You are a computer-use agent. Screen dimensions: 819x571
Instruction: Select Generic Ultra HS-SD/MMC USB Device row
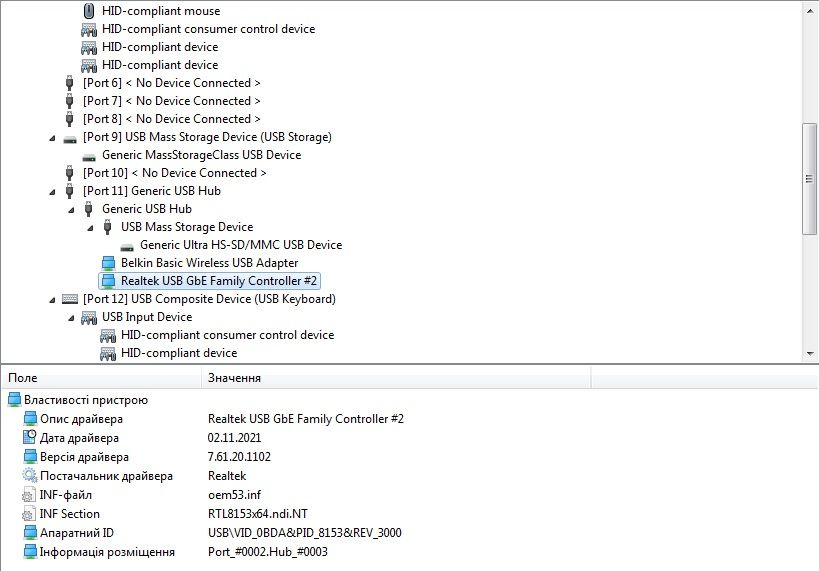pyautogui.click(x=241, y=245)
